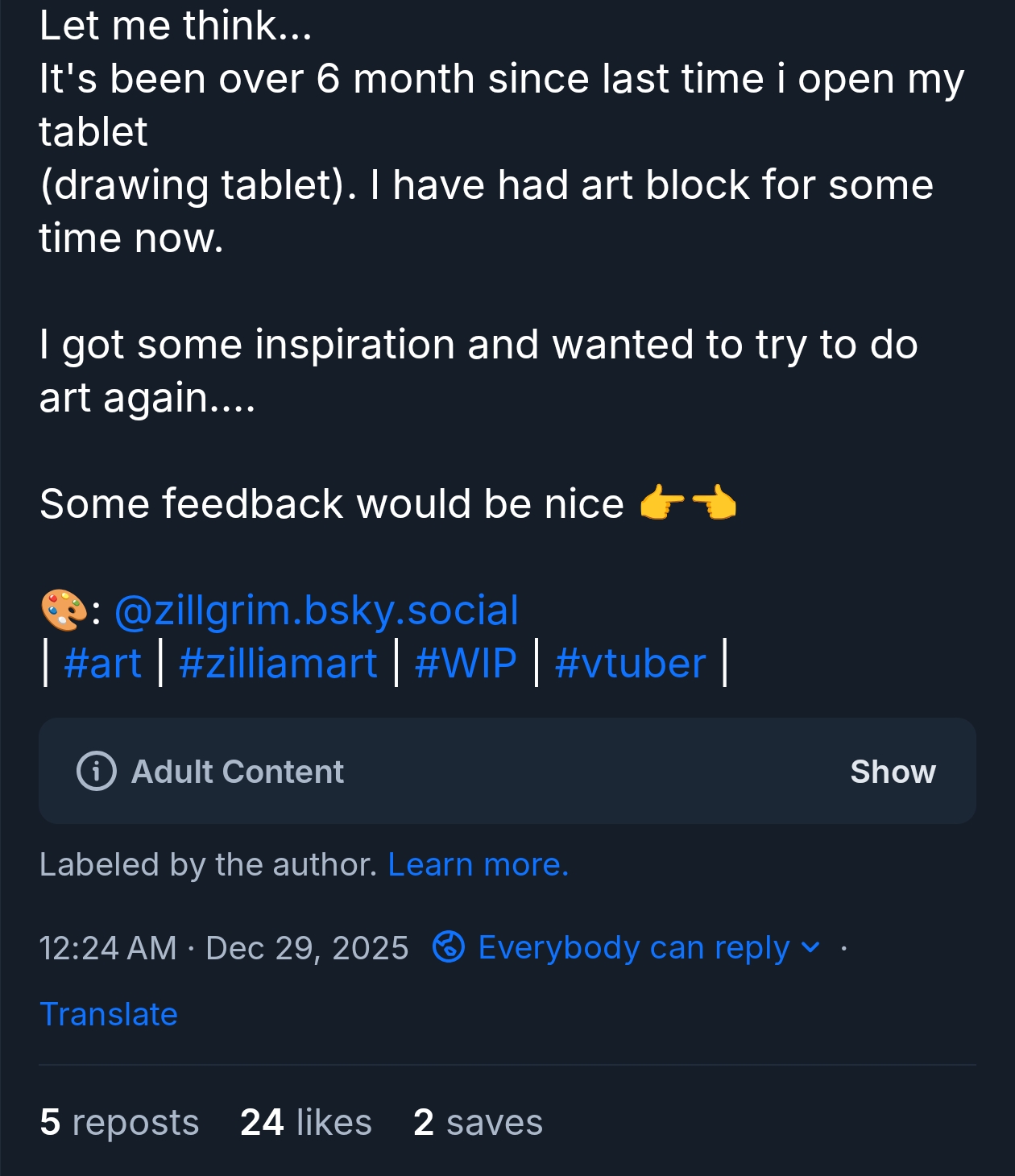Open the @zillgrim.bsky.social profile mention
The image size is (1015, 1176).
317,610
